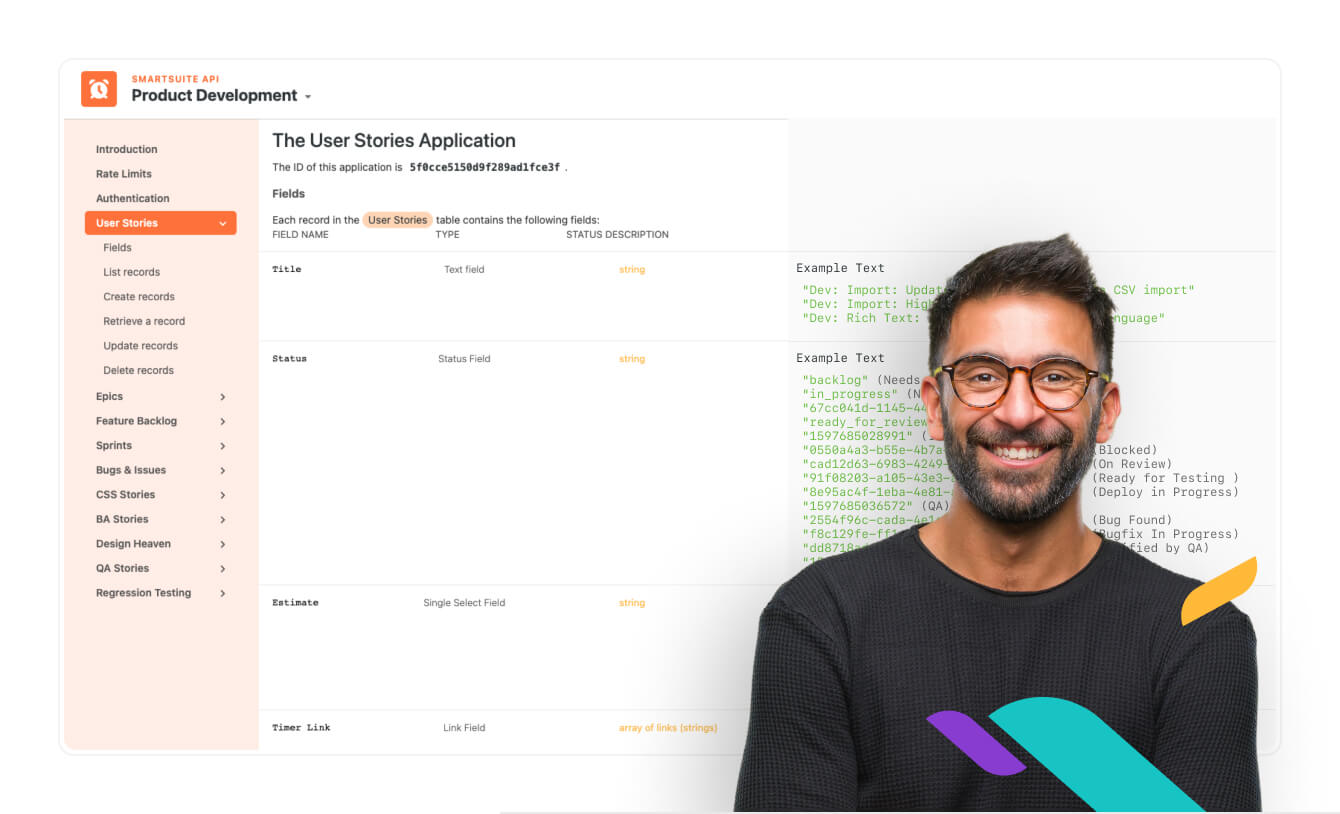Select the Design Heaven sidebar label
Viewport: 1340px width, 814px height.
click(x=133, y=544)
